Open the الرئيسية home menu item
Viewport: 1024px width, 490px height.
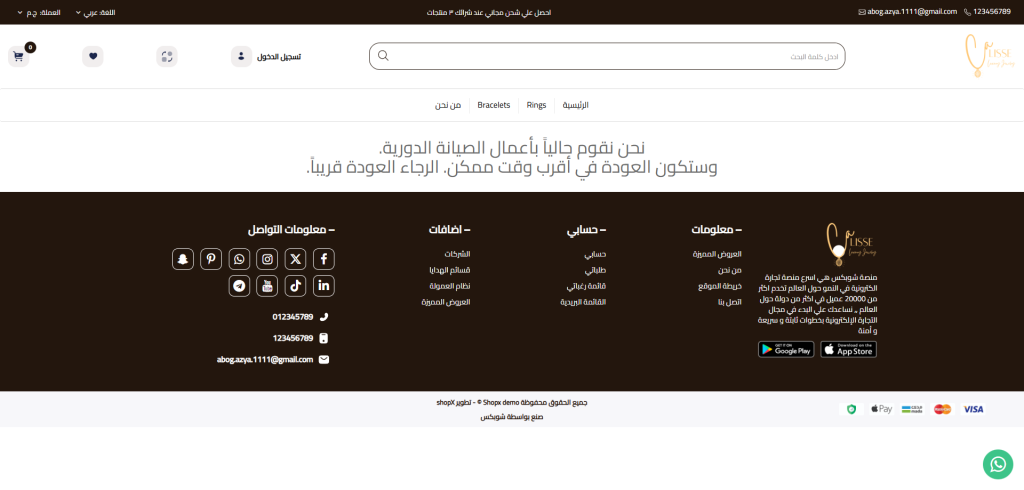point(575,104)
